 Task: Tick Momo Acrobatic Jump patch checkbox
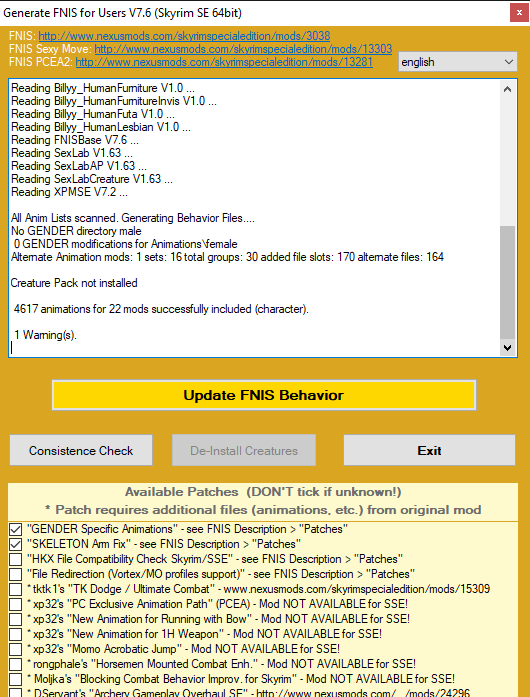click(x=16, y=649)
